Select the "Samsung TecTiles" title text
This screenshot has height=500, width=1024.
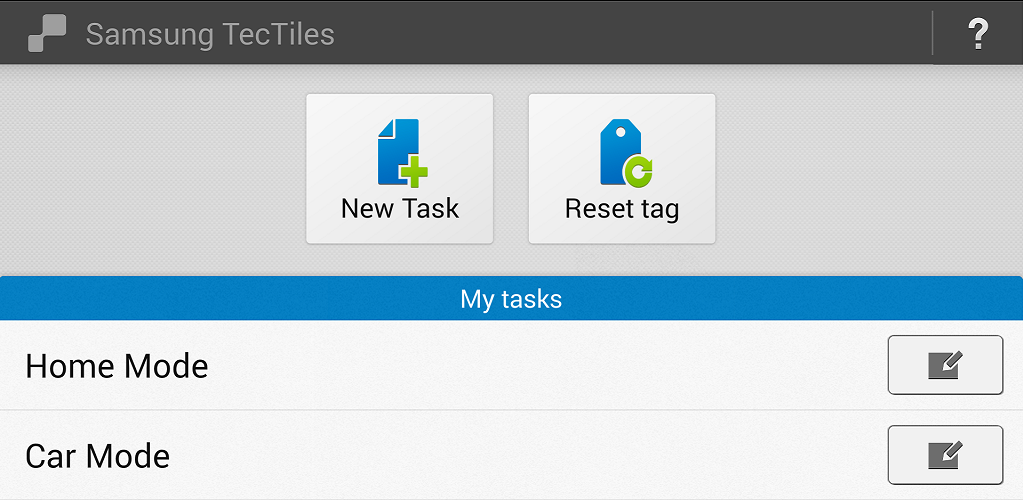coord(210,34)
